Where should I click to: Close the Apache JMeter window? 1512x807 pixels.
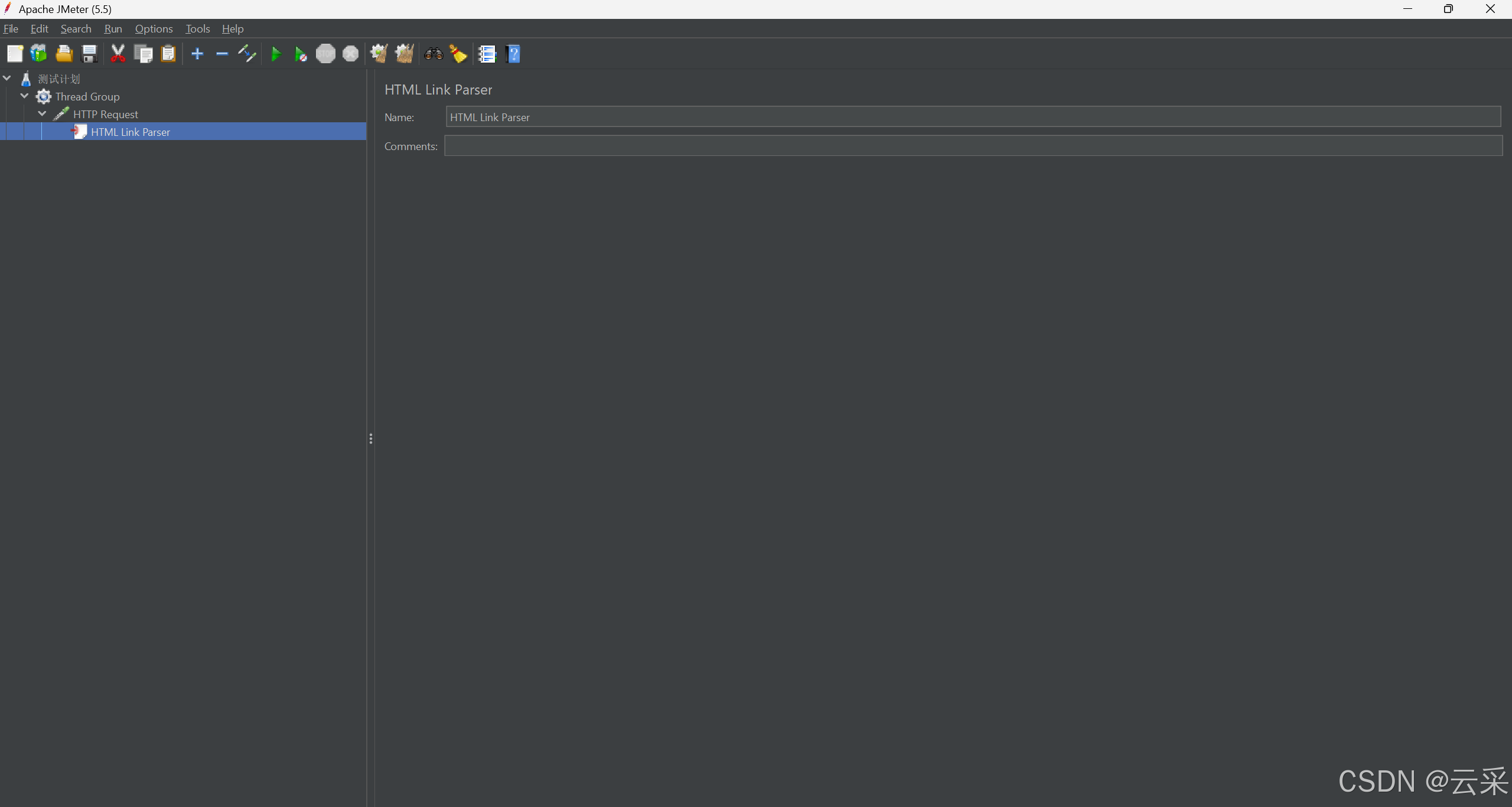click(x=1490, y=9)
